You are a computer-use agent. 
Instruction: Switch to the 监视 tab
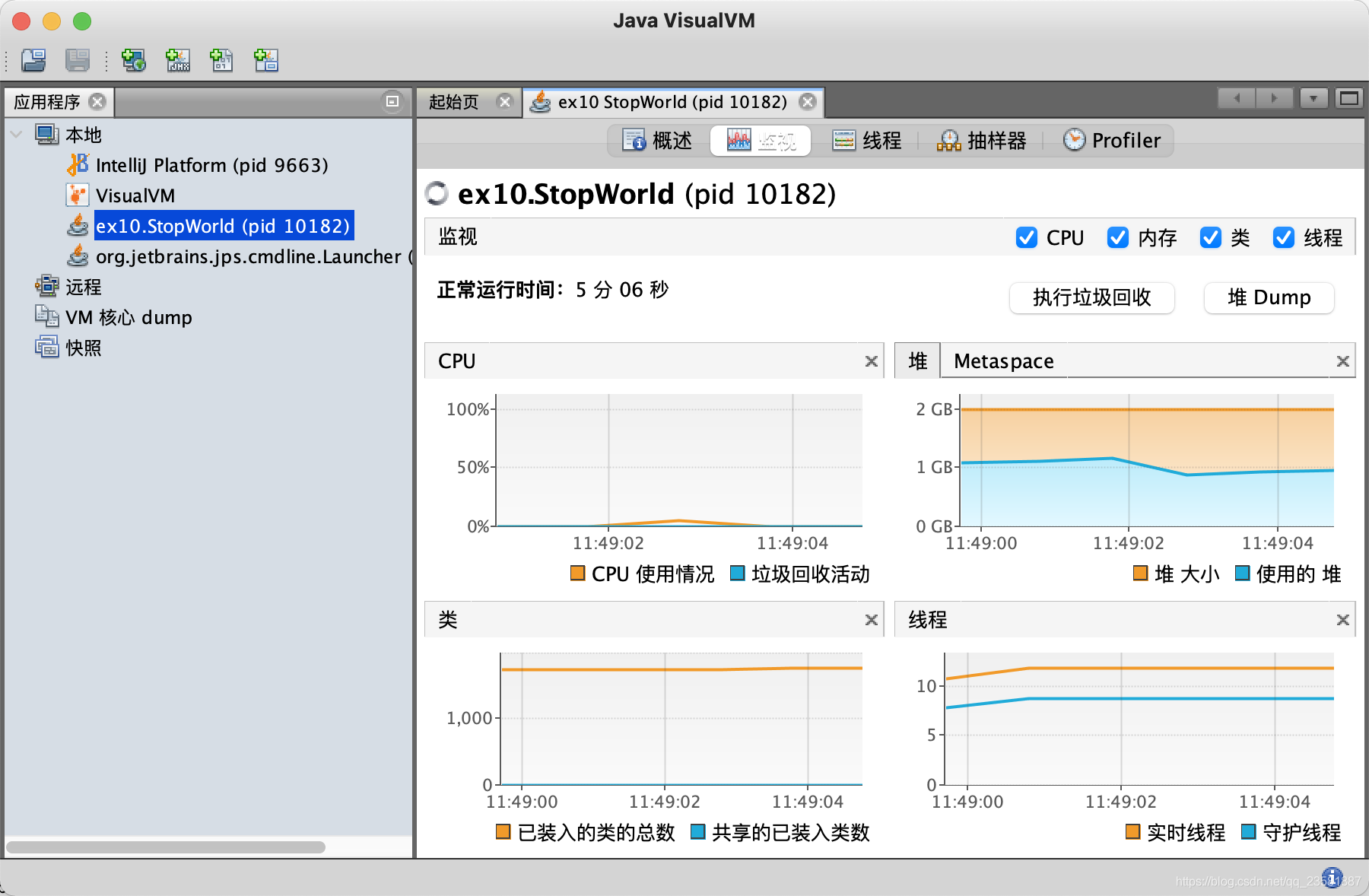click(761, 140)
